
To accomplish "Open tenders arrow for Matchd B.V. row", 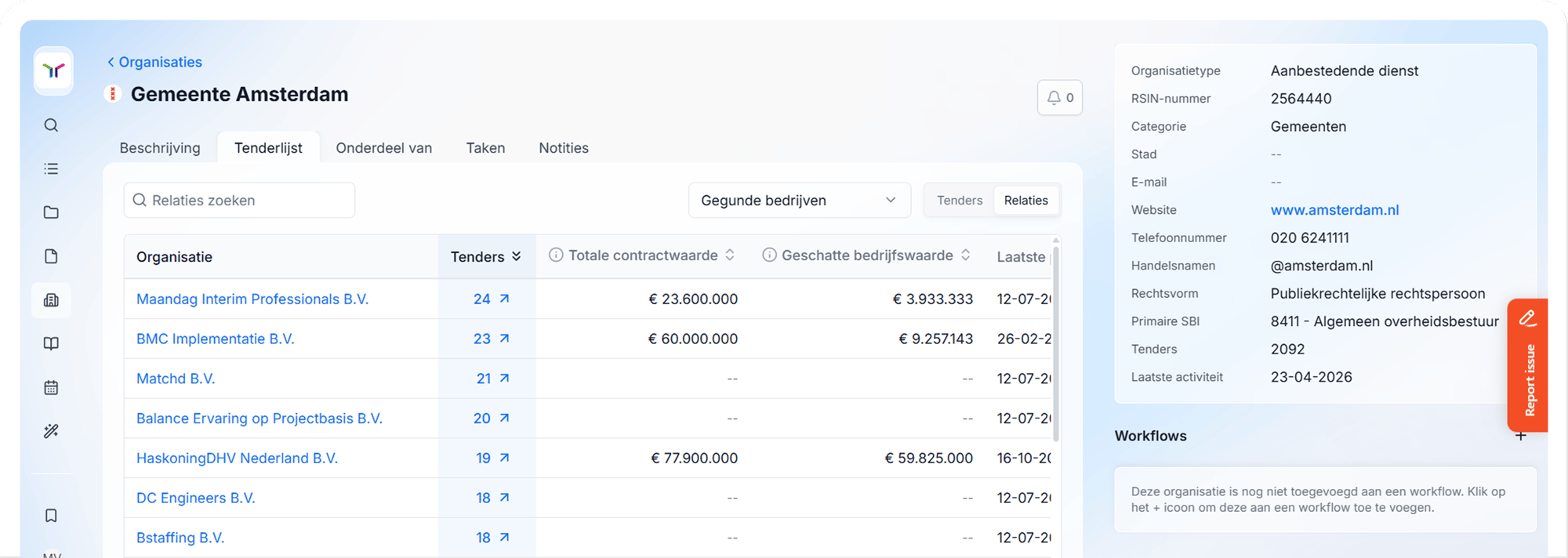I will point(504,379).
